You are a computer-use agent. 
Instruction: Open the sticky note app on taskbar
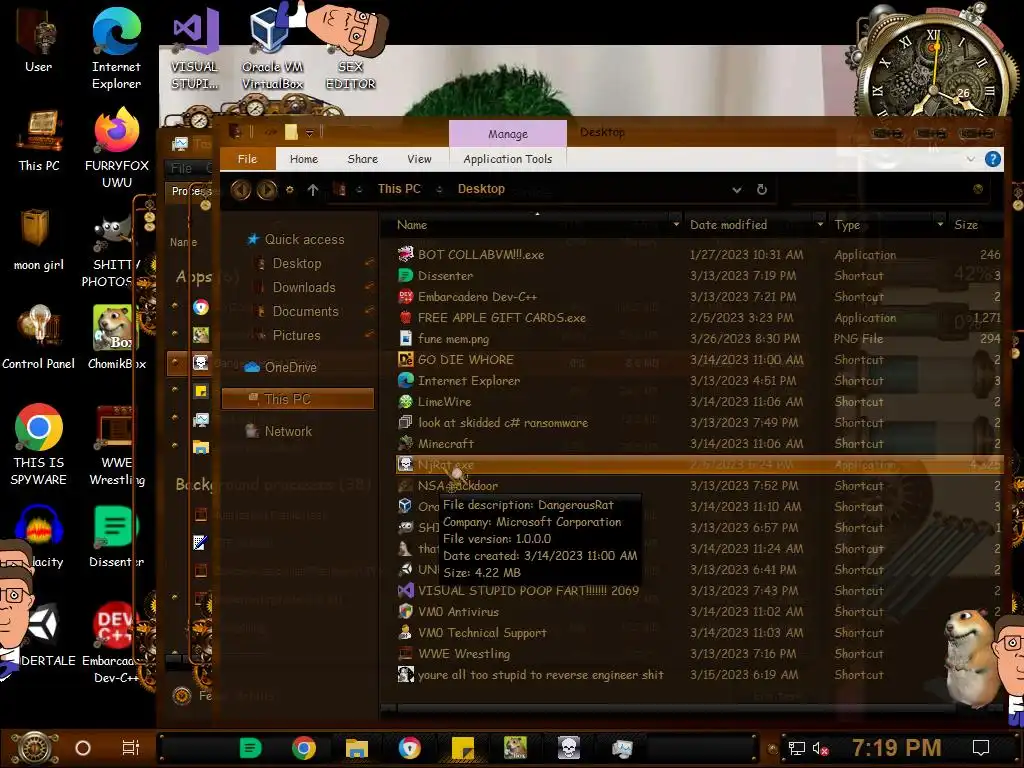(x=462, y=748)
